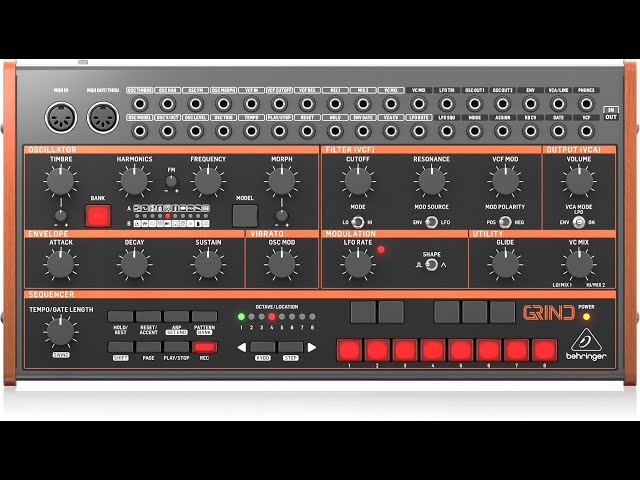Tap the KYBD button
Screen dimensions: 640x480
[x=263, y=347]
